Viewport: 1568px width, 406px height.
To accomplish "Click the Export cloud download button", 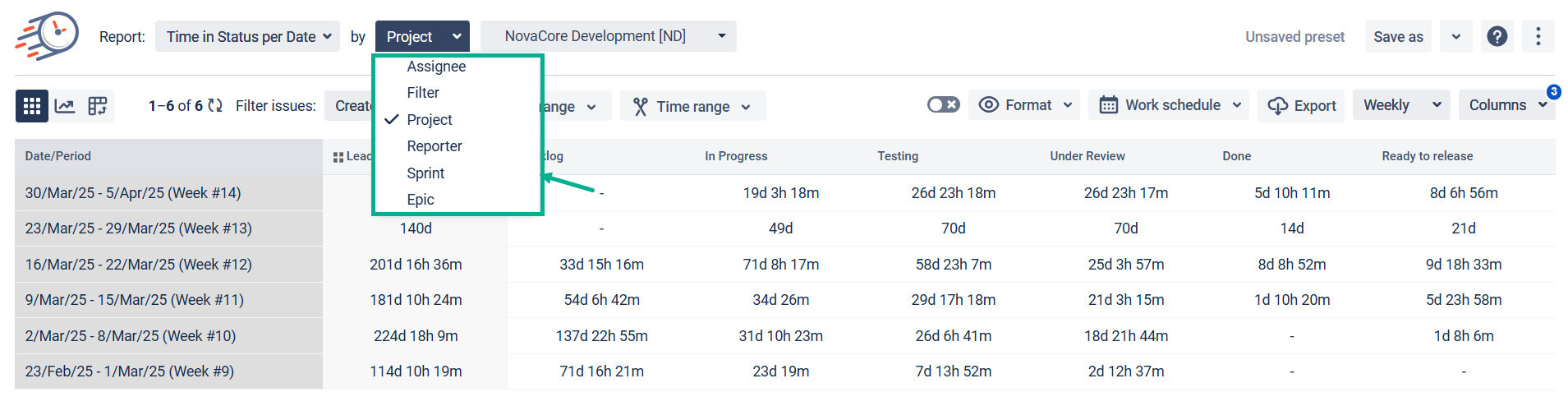I will [x=1301, y=106].
